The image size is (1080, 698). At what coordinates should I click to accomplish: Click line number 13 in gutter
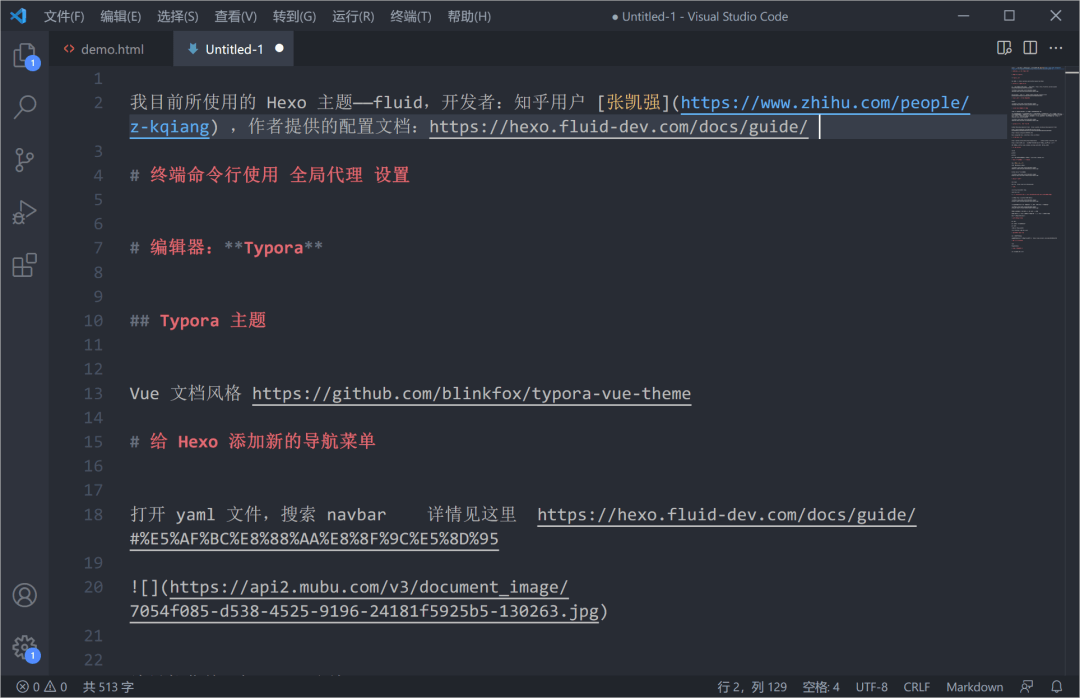point(93,393)
